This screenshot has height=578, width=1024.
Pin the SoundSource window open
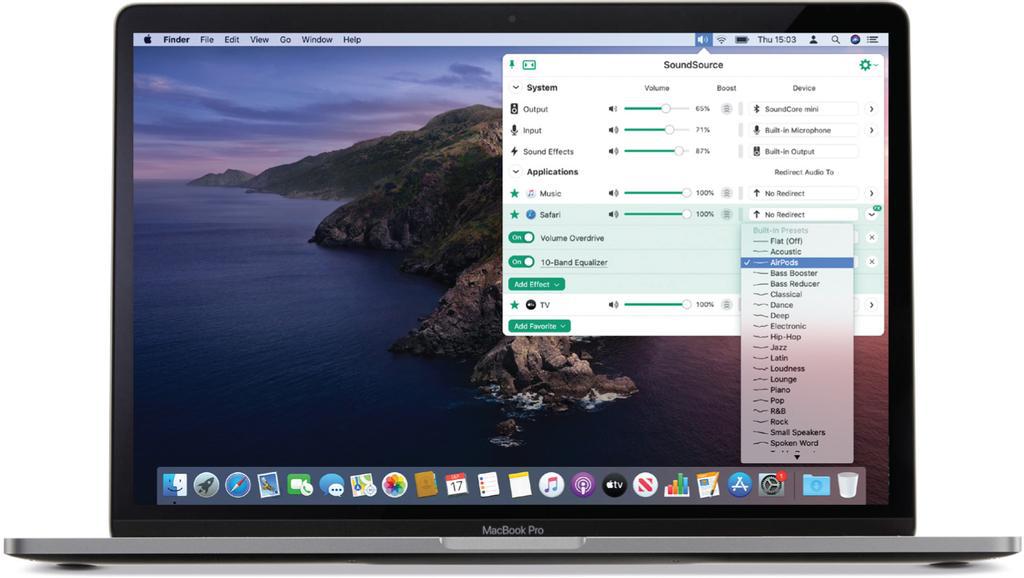click(x=512, y=64)
